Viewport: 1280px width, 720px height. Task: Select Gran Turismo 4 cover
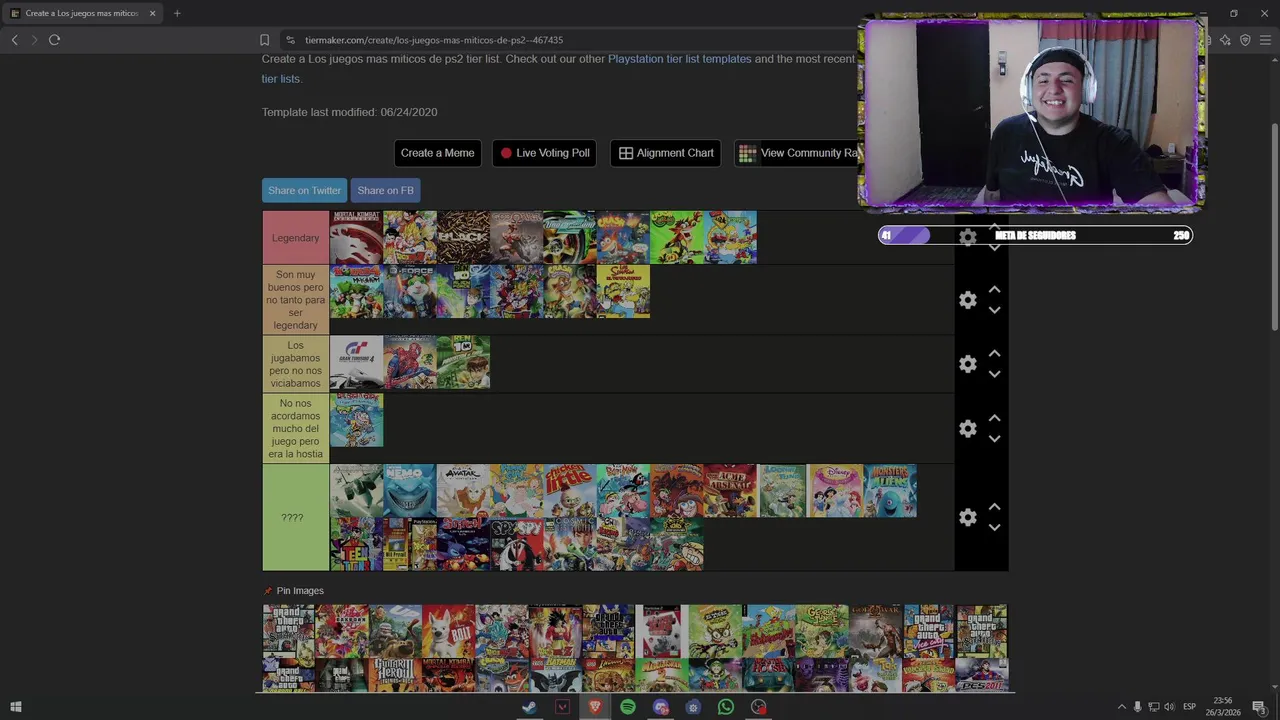[356, 362]
